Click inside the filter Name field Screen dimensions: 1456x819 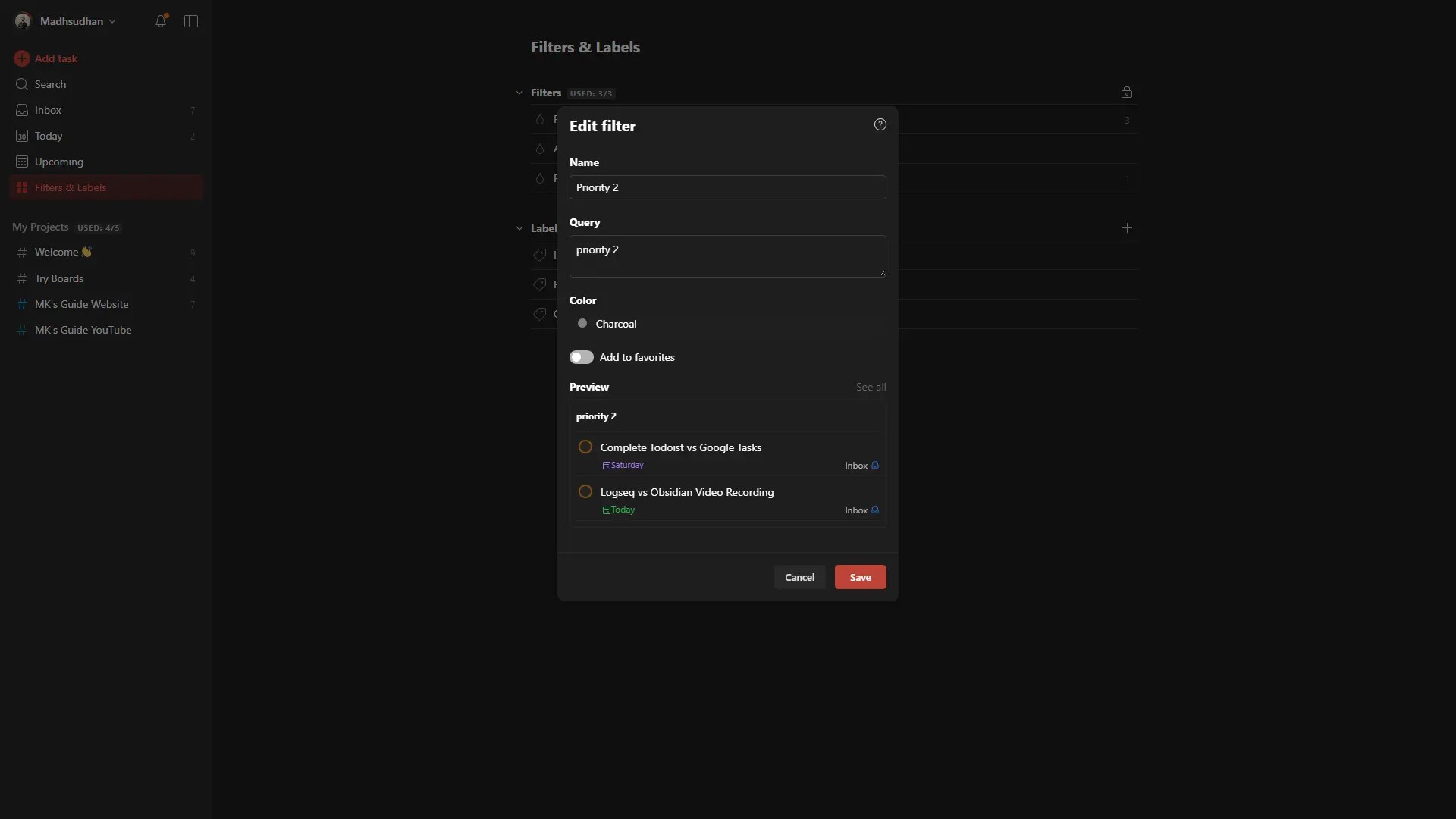[x=727, y=187]
